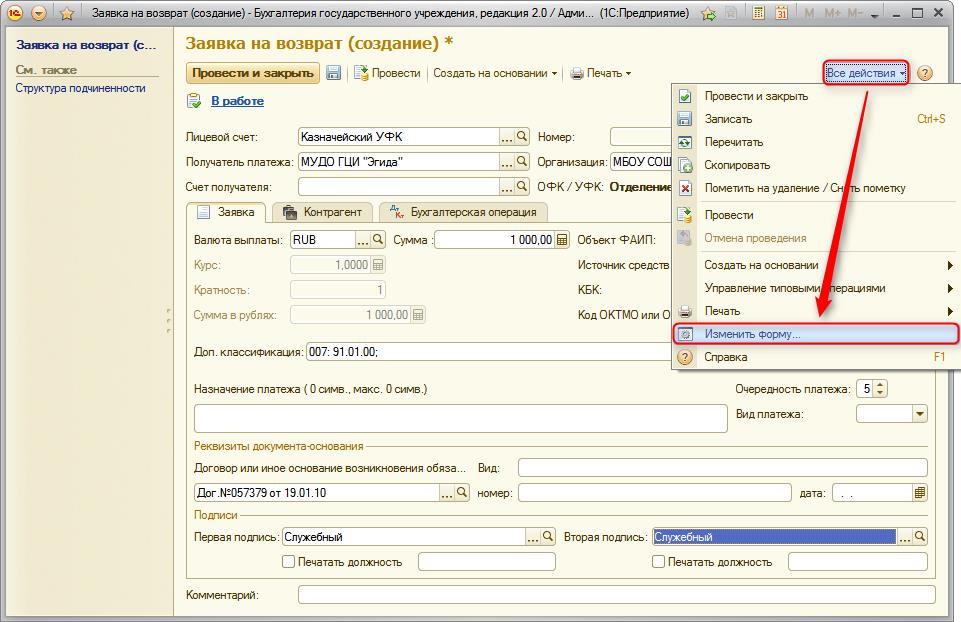Search Вторая подпись with magnifier icon

pyautogui.click(x=920, y=537)
